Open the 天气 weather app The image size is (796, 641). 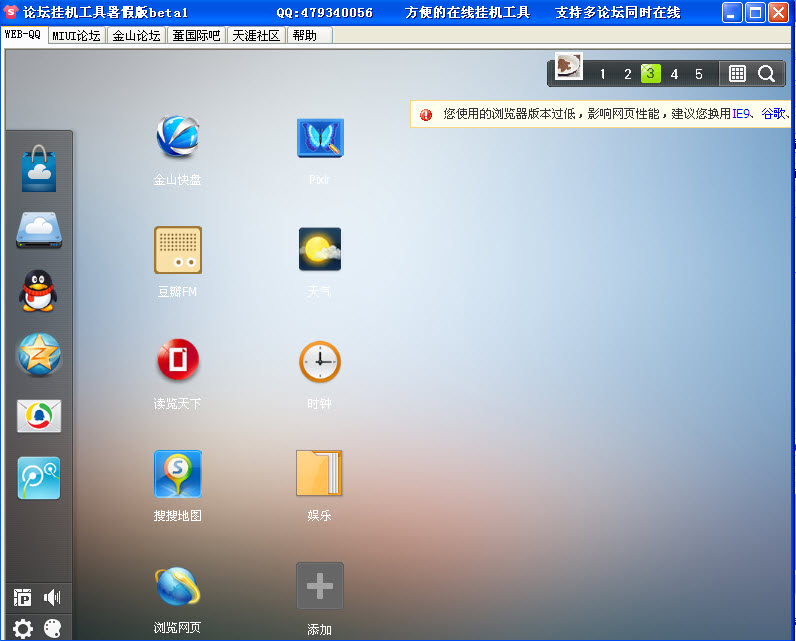pos(320,249)
